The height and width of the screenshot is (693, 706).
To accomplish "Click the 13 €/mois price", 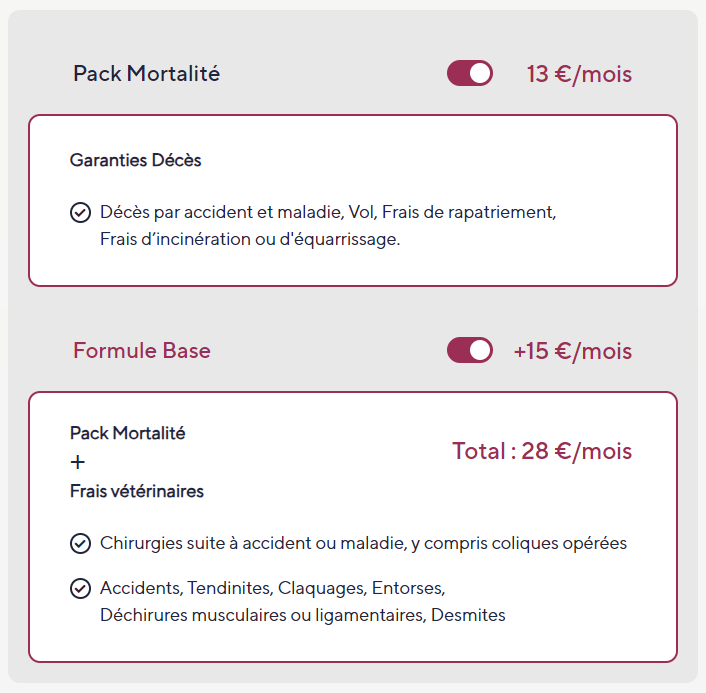I will [579, 74].
